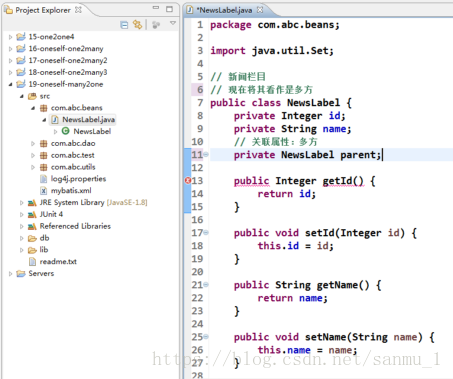This screenshot has width=453, height=379.
Task: Click the Collapse All icon in Project Explorer
Action: [124, 25]
